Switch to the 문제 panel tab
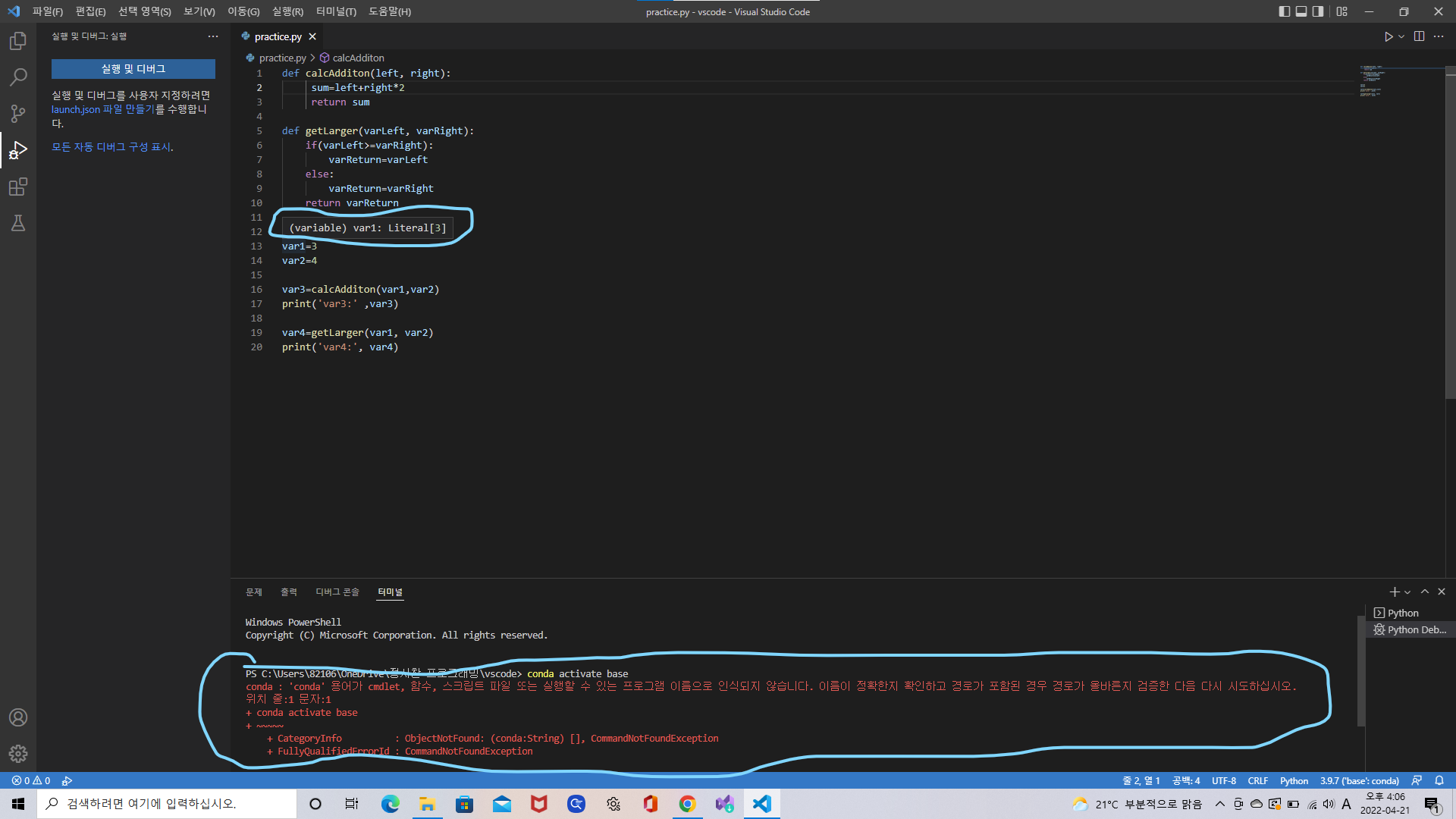The image size is (1456, 819). (x=254, y=591)
